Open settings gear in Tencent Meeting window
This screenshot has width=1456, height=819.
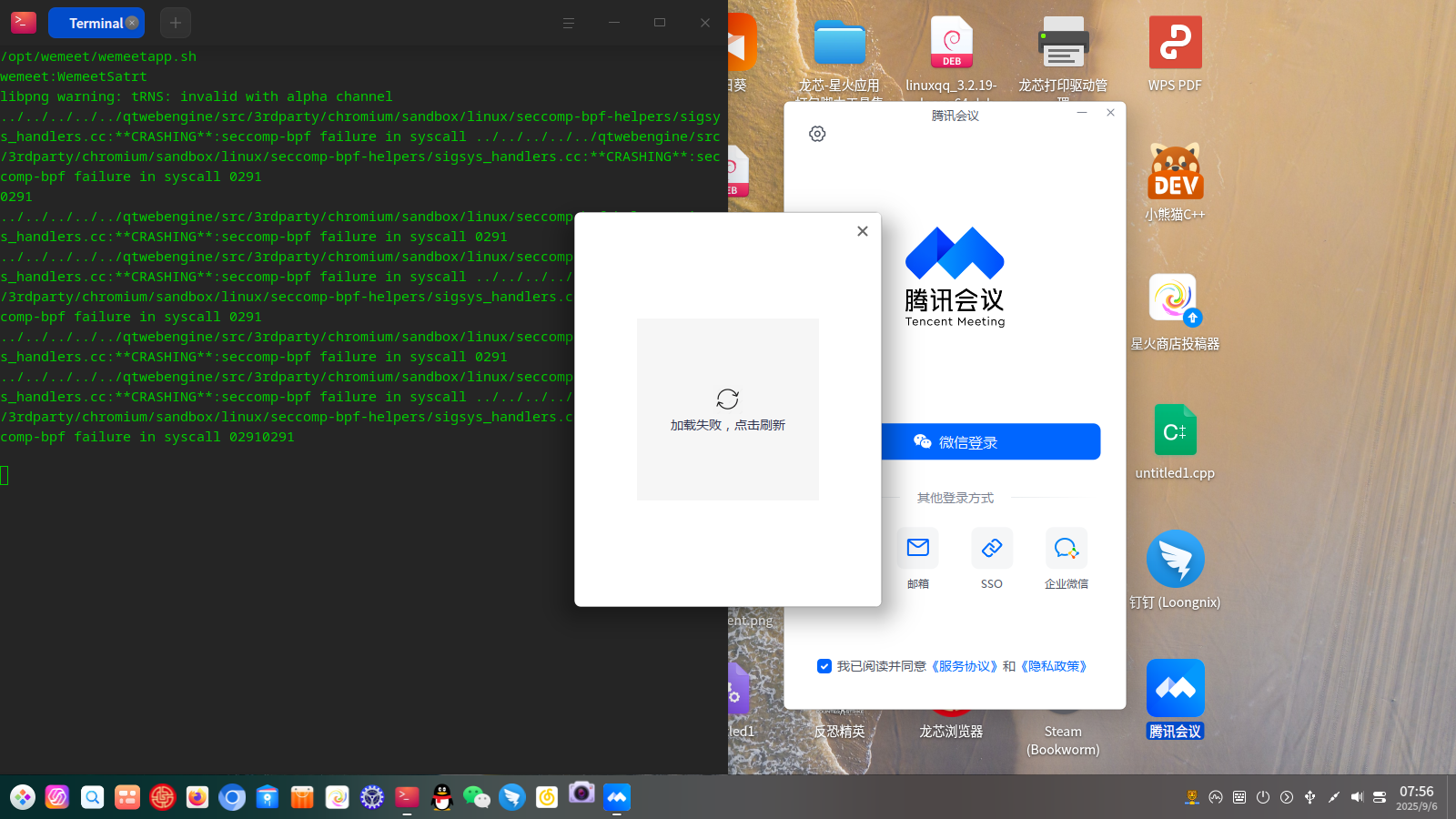tap(817, 134)
